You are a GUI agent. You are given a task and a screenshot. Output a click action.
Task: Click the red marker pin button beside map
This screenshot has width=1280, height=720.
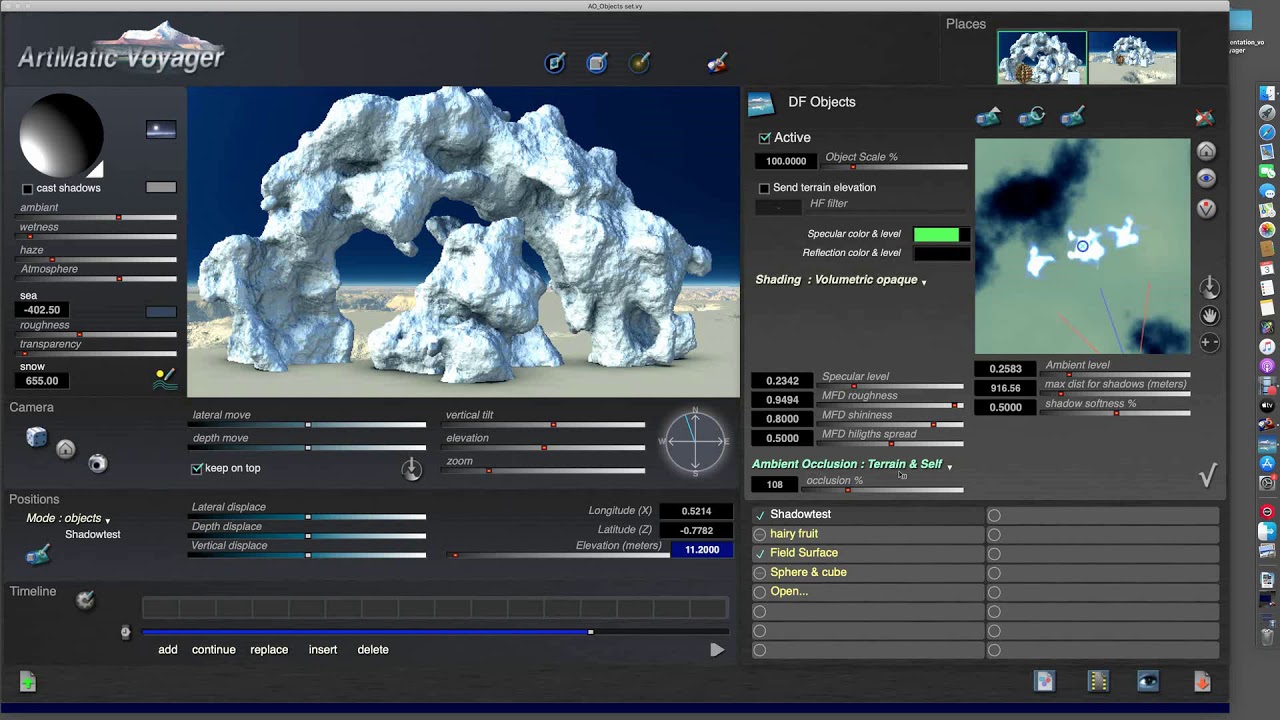pyautogui.click(x=1206, y=209)
